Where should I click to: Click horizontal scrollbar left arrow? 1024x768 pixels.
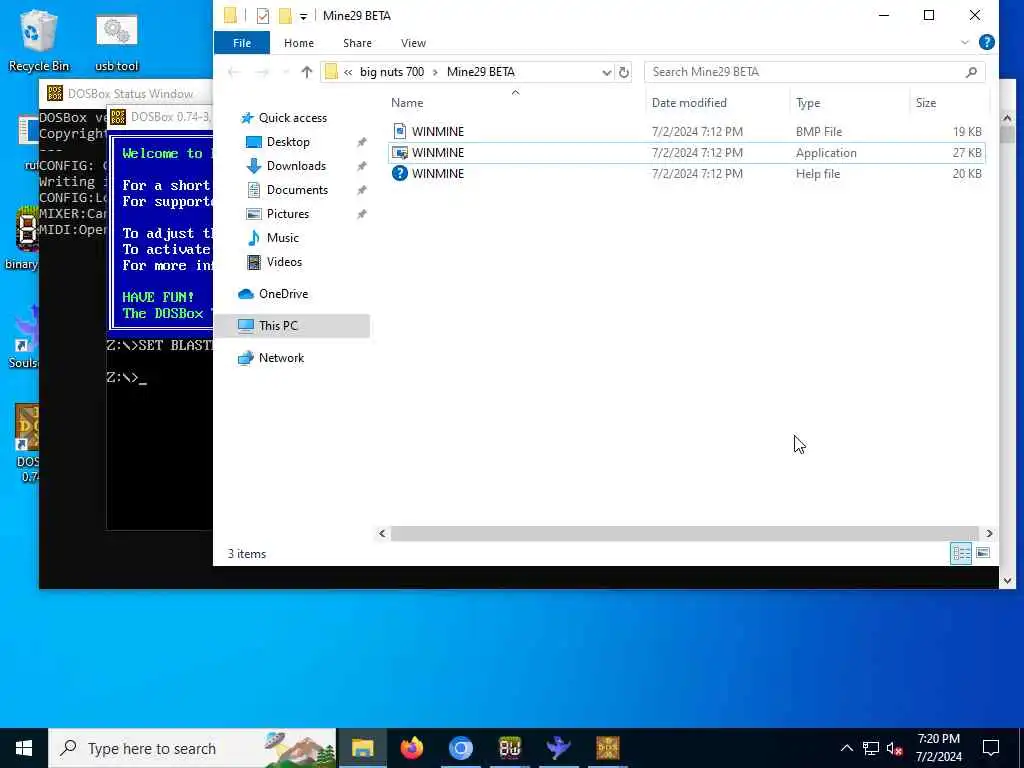click(x=382, y=534)
